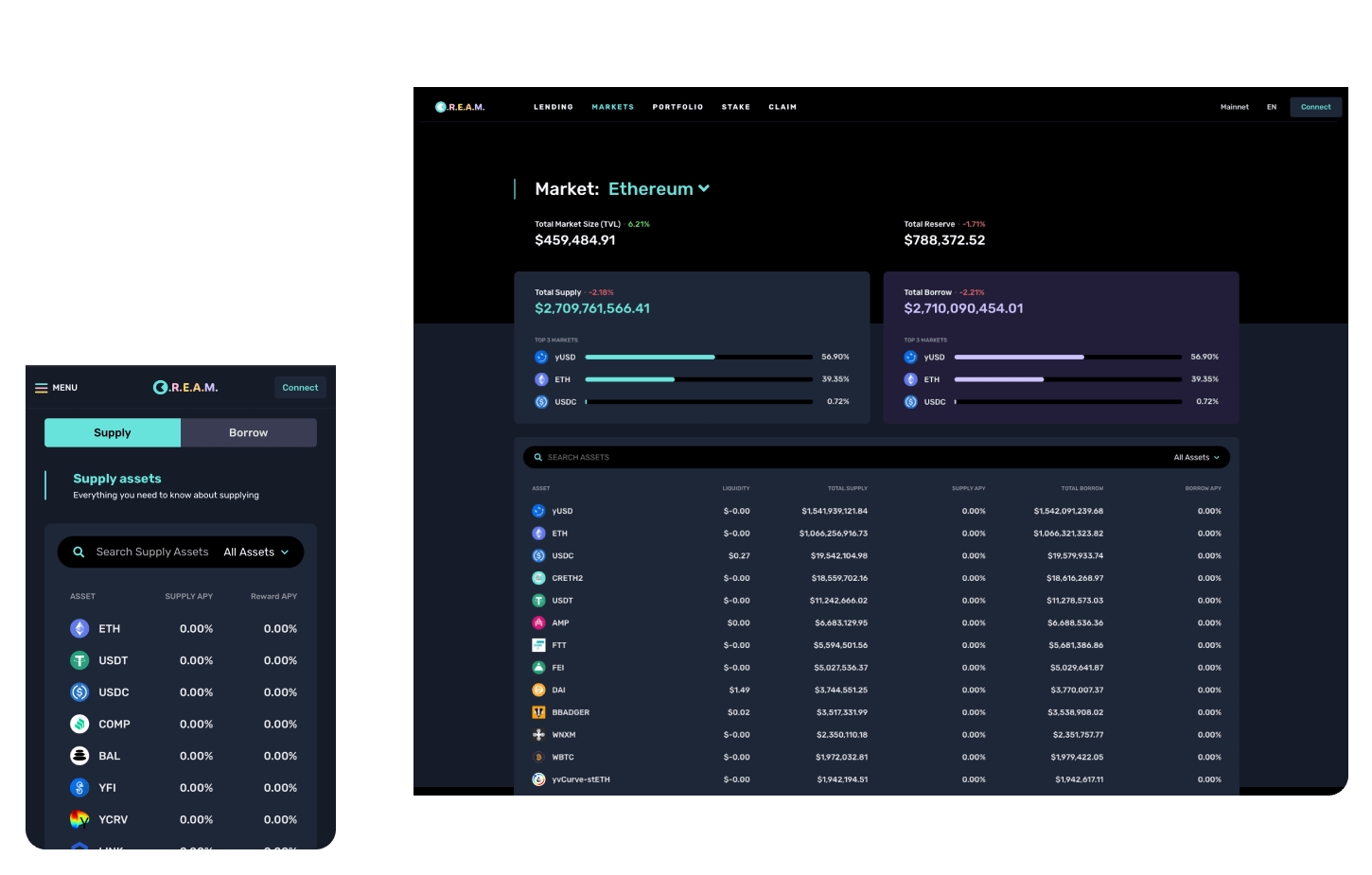
Task: Click the FEI icon in the assets table
Action: (538, 668)
